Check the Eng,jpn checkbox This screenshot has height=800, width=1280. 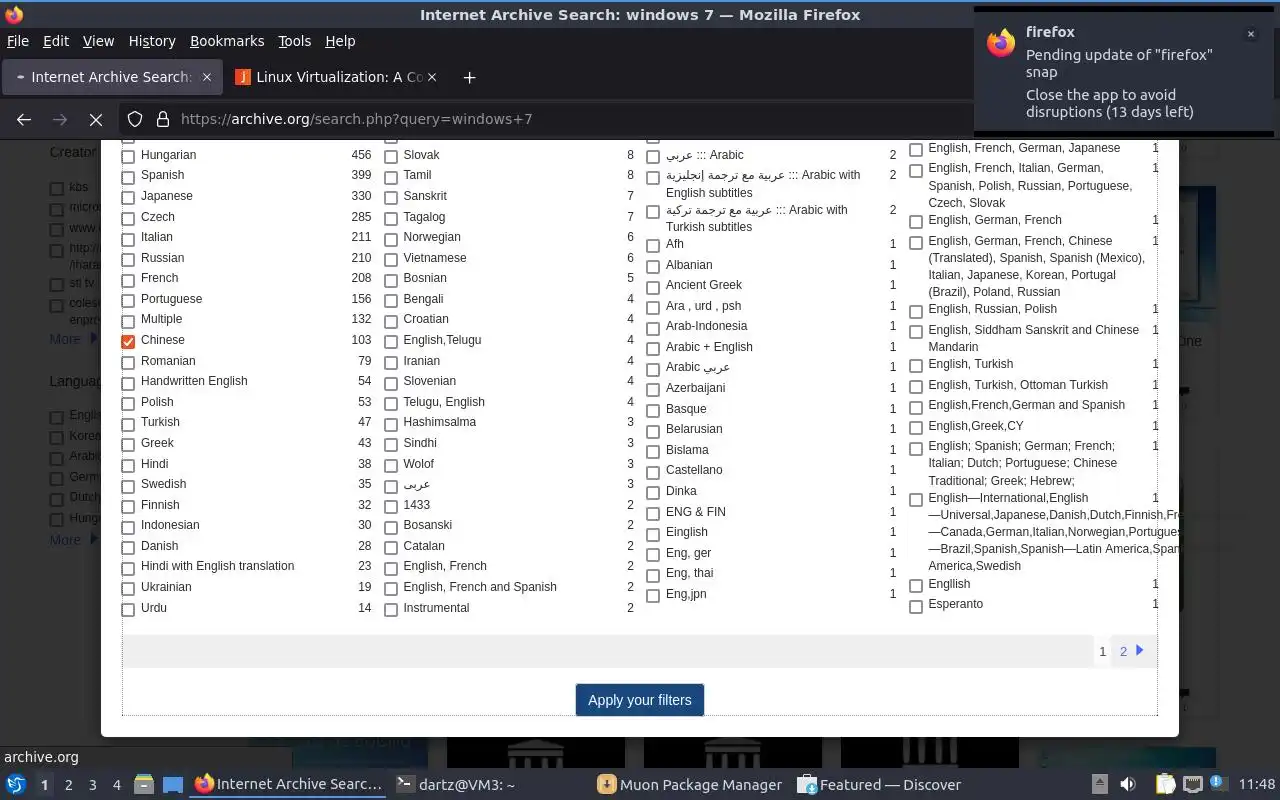tap(653, 595)
